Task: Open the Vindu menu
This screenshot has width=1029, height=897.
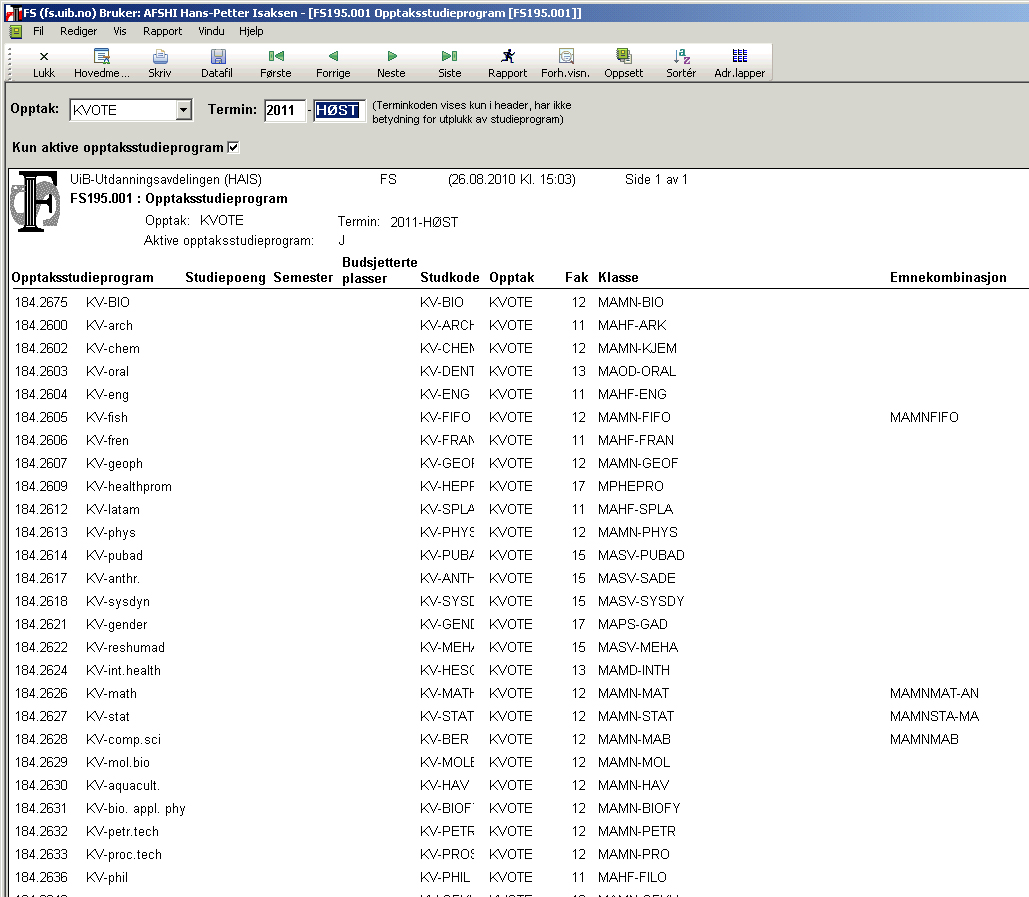Action: [x=211, y=31]
